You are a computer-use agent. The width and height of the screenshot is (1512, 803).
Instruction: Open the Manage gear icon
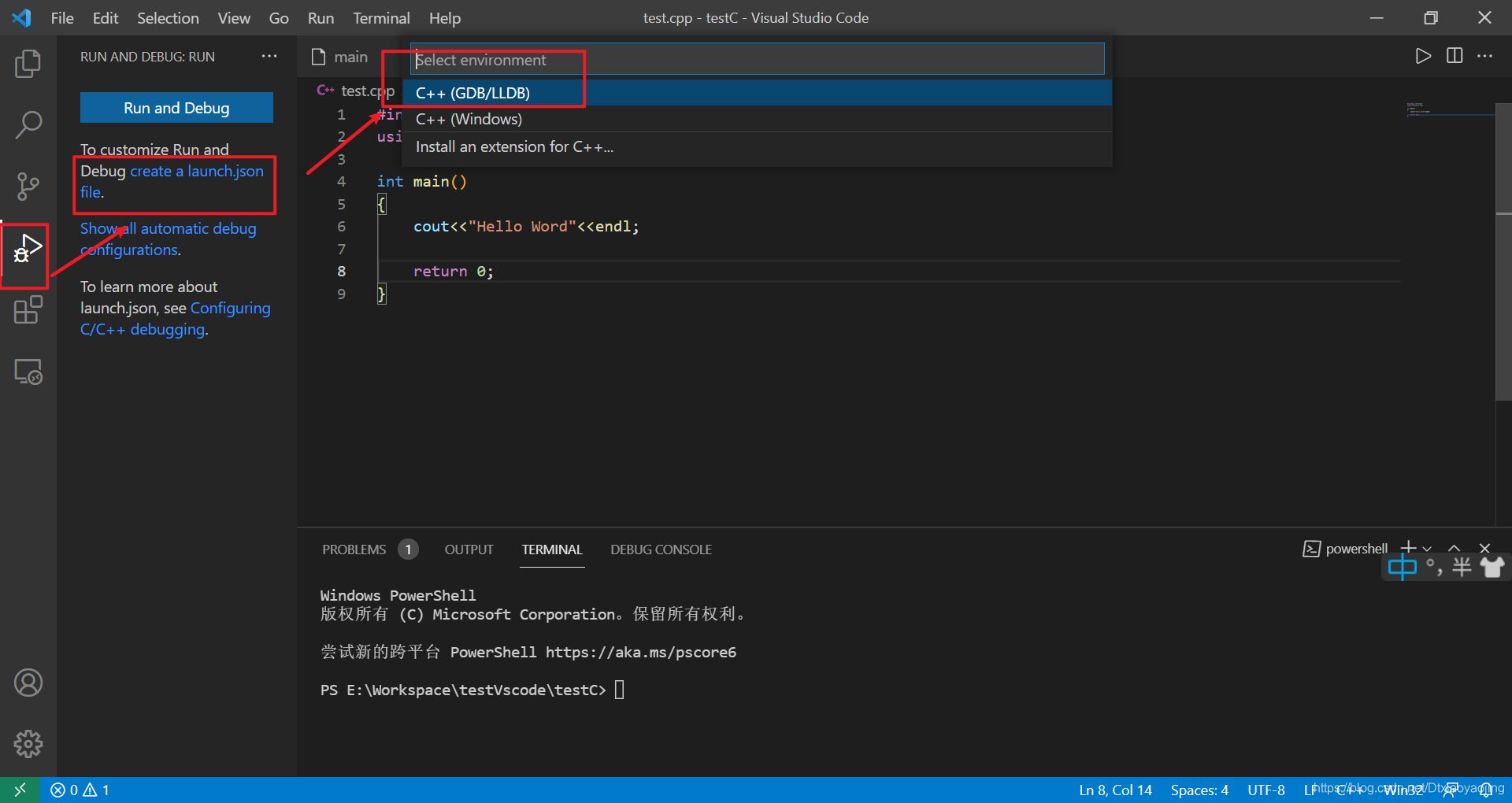tap(28, 744)
